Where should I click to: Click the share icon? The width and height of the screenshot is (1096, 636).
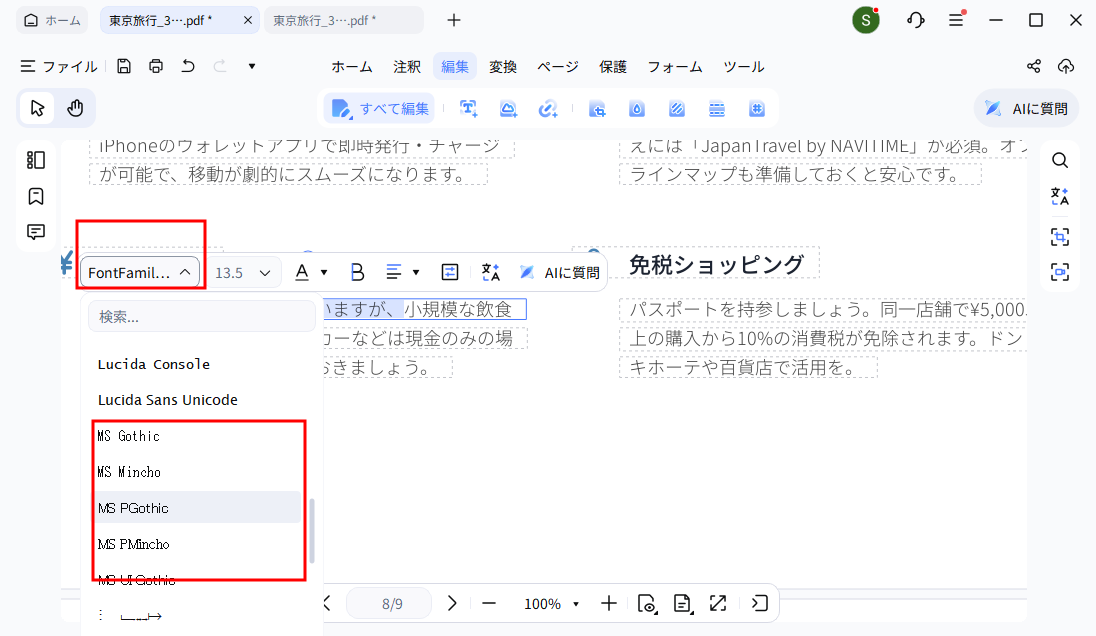click(x=1034, y=66)
